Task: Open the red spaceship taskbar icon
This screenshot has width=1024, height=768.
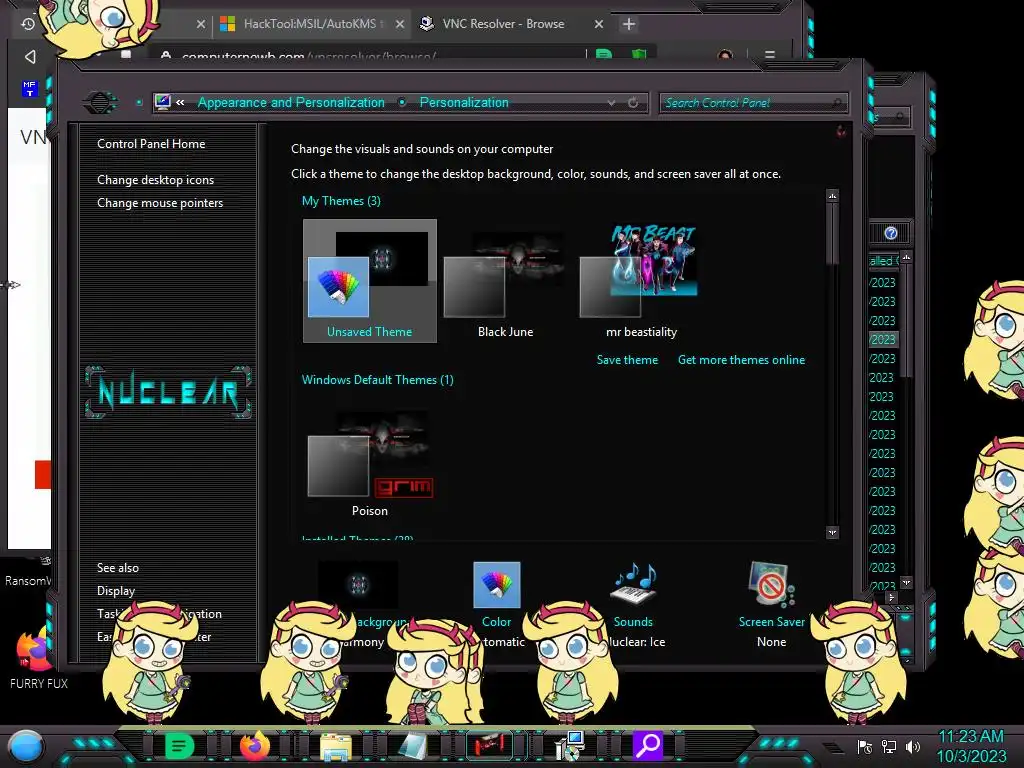Action: point(490,744)
